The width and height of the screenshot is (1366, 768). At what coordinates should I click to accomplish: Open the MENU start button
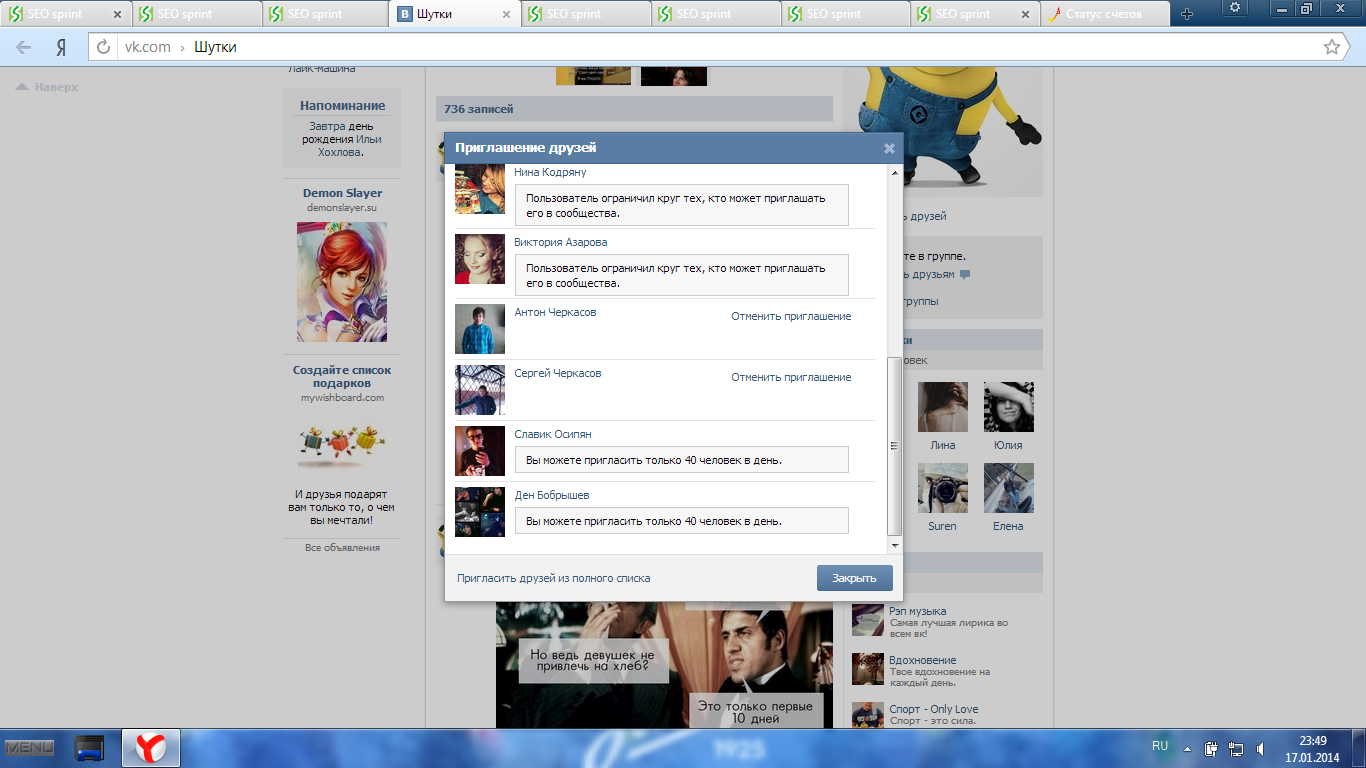[x=30, y=748]
